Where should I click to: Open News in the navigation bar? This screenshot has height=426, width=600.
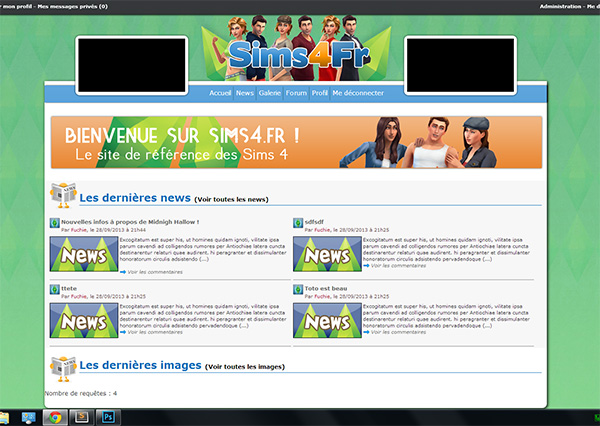(x=245, y=93)
